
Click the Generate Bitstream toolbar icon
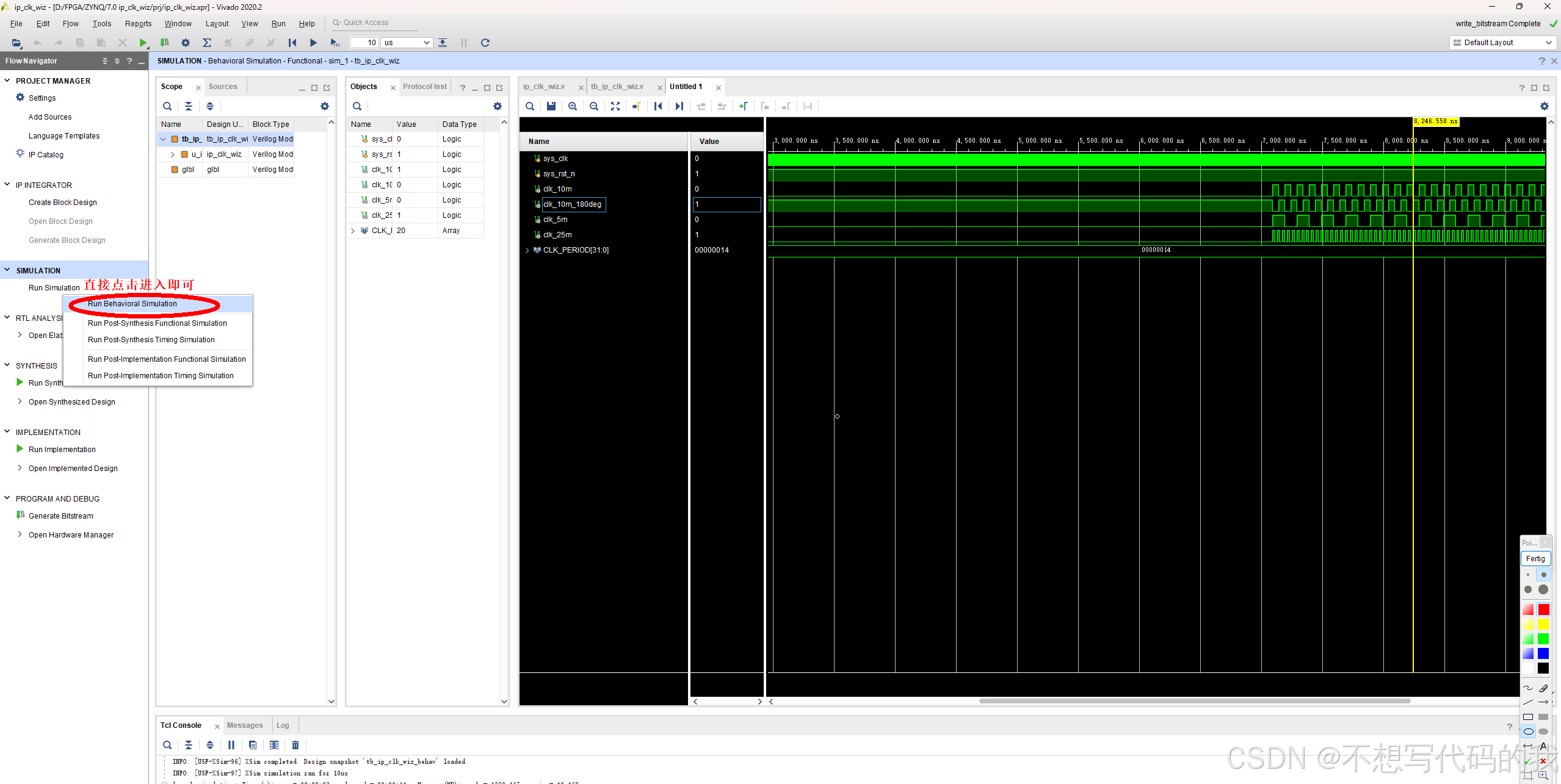tap(164, 43)
